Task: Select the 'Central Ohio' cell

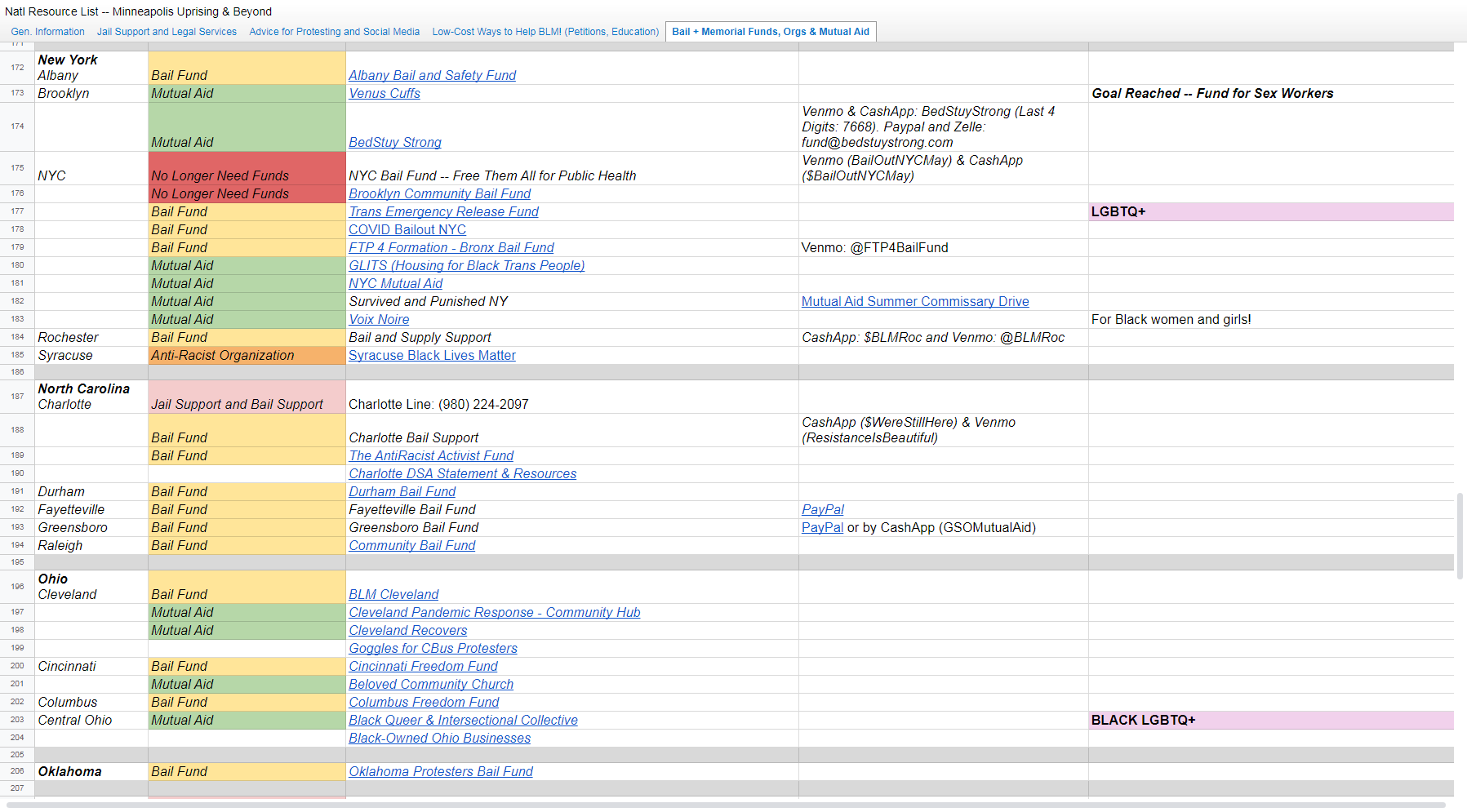Action: (x=91, y=721)
